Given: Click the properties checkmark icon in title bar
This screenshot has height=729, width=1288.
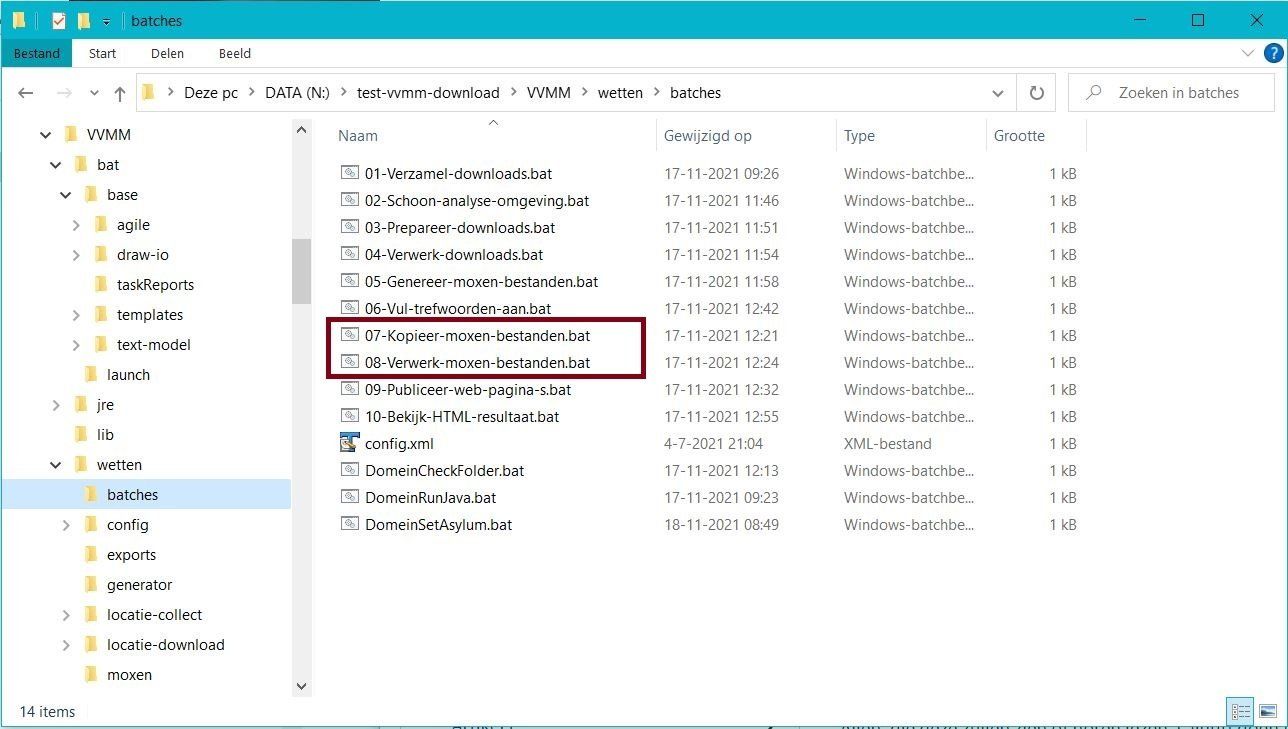Looking at the screenshot, I should 58,20.
